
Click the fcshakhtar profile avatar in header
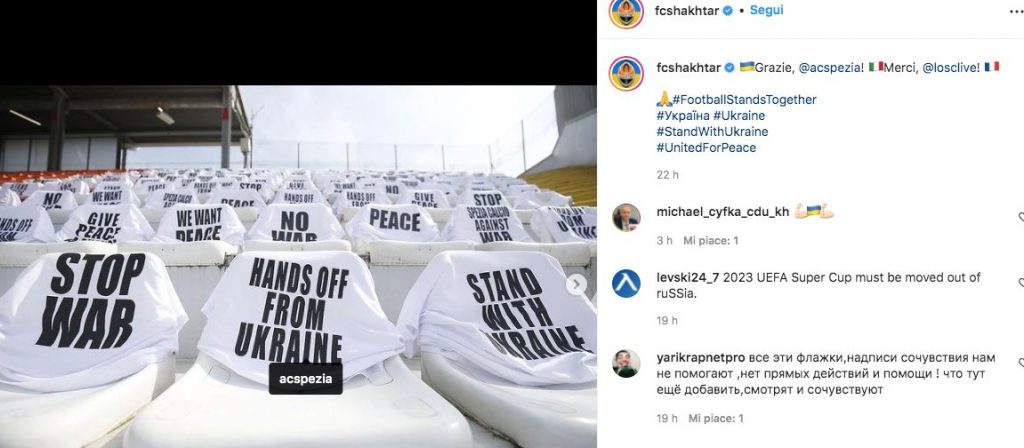point(626,12)
